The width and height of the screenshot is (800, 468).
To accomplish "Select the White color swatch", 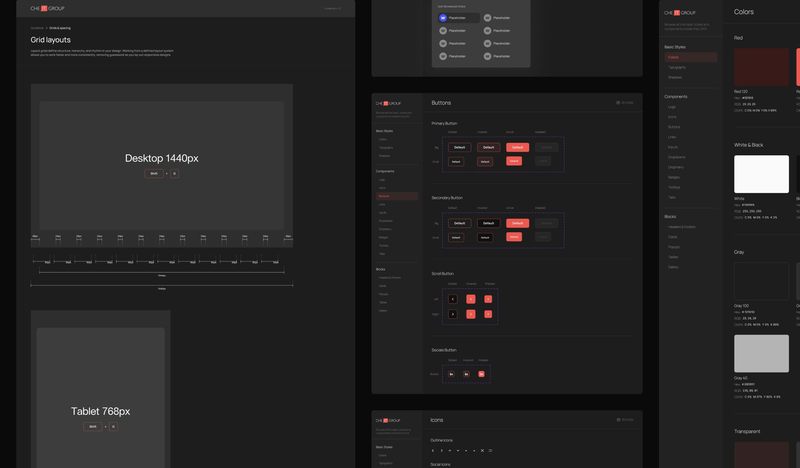I will click(x=761, y=174).
